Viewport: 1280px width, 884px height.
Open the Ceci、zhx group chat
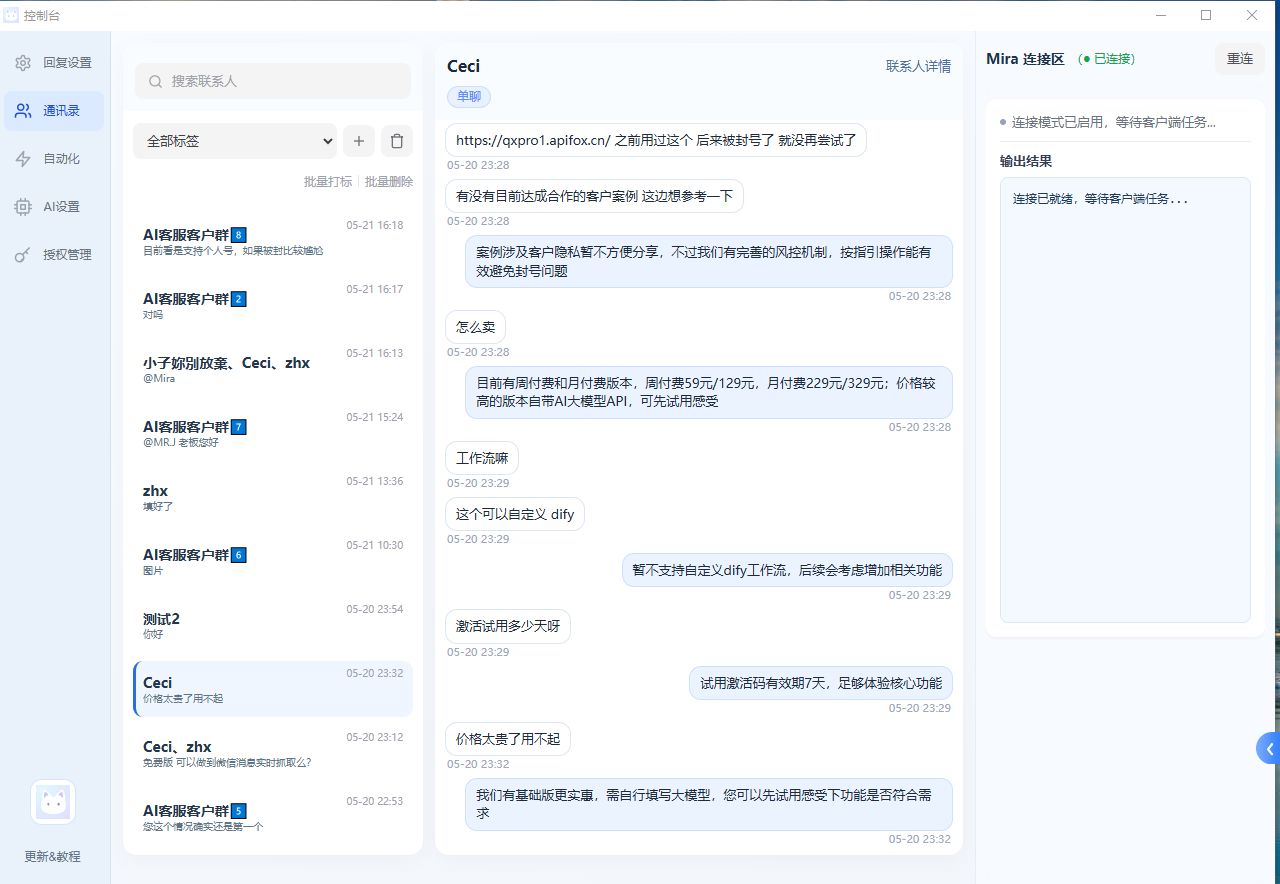273,753
